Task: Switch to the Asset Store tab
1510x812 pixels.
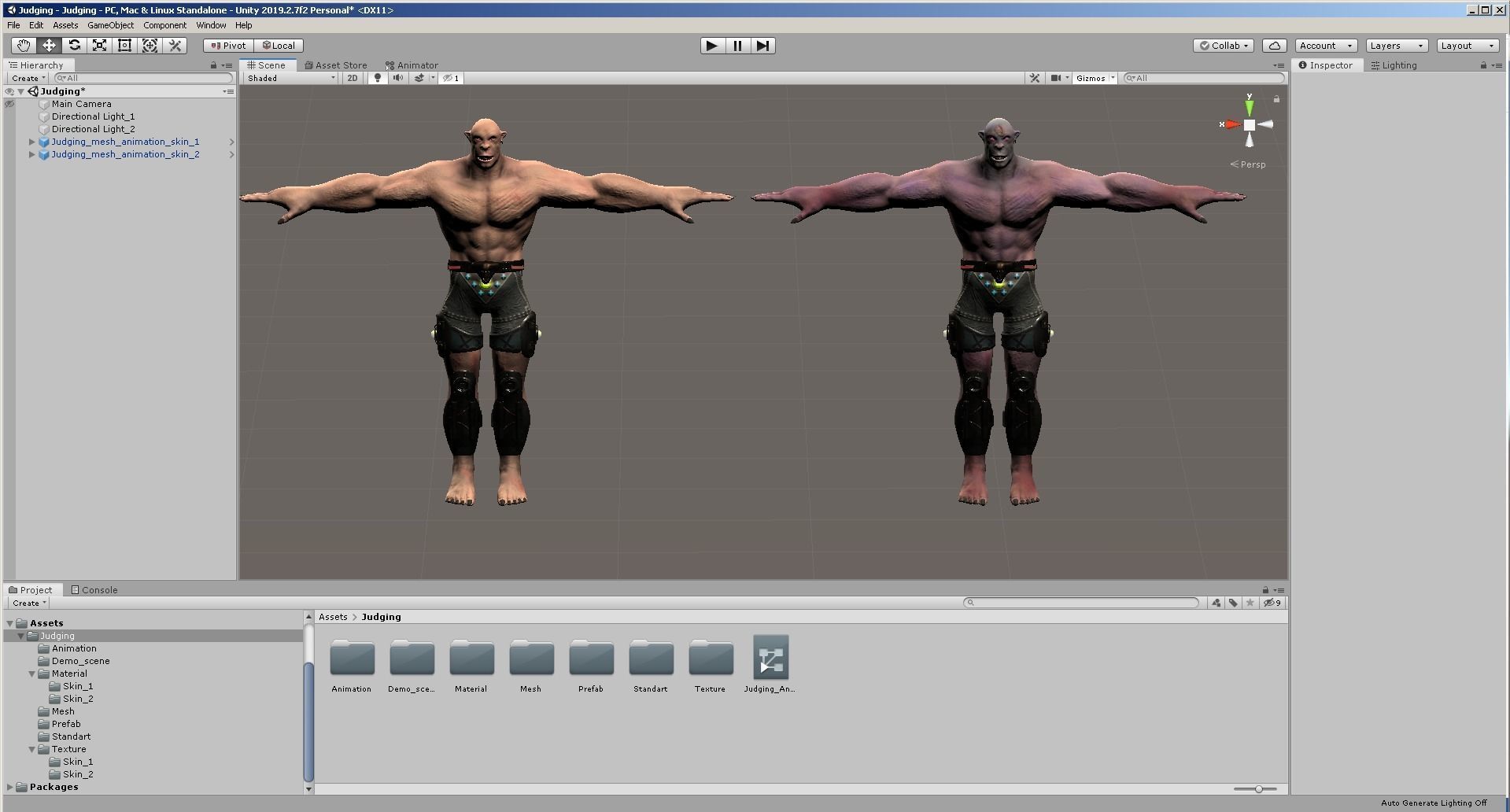Action: coord(336,65)
